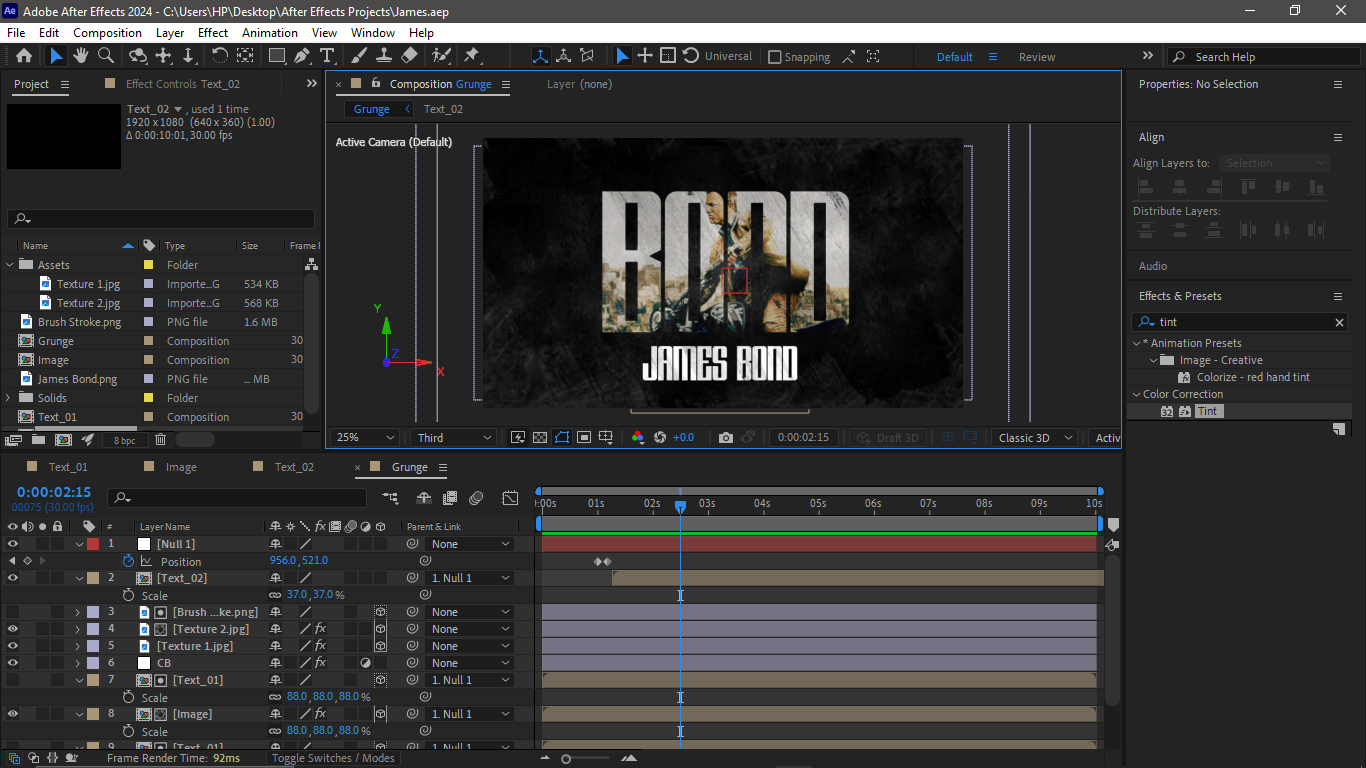Select the Pen tool
Screen dimensions: 1366x768
click(x=302, y=56)
